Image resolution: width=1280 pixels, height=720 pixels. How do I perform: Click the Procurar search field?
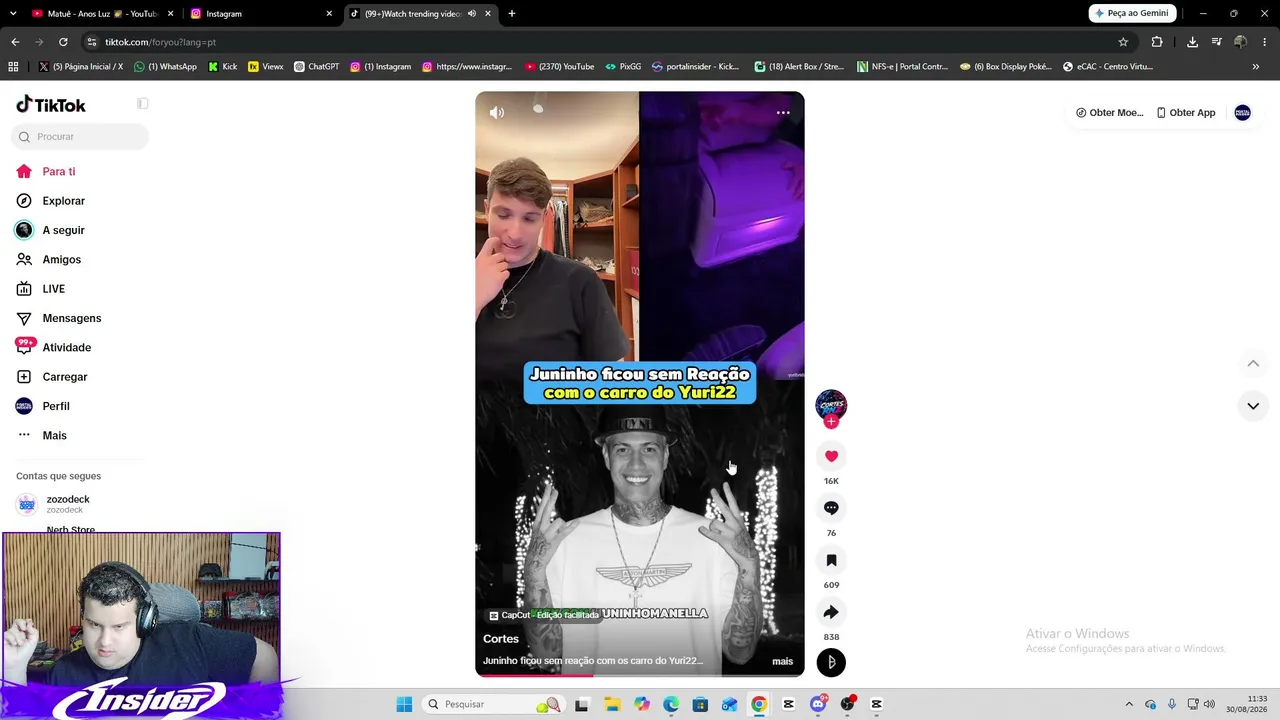[80, 137]
